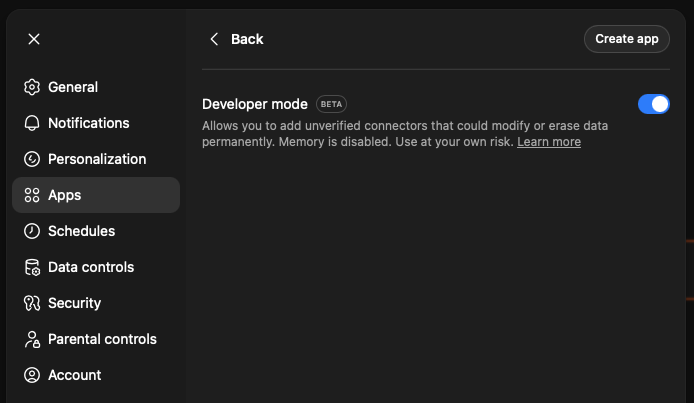Click the Create app button
694x403 pixels.
click(627, 39)
